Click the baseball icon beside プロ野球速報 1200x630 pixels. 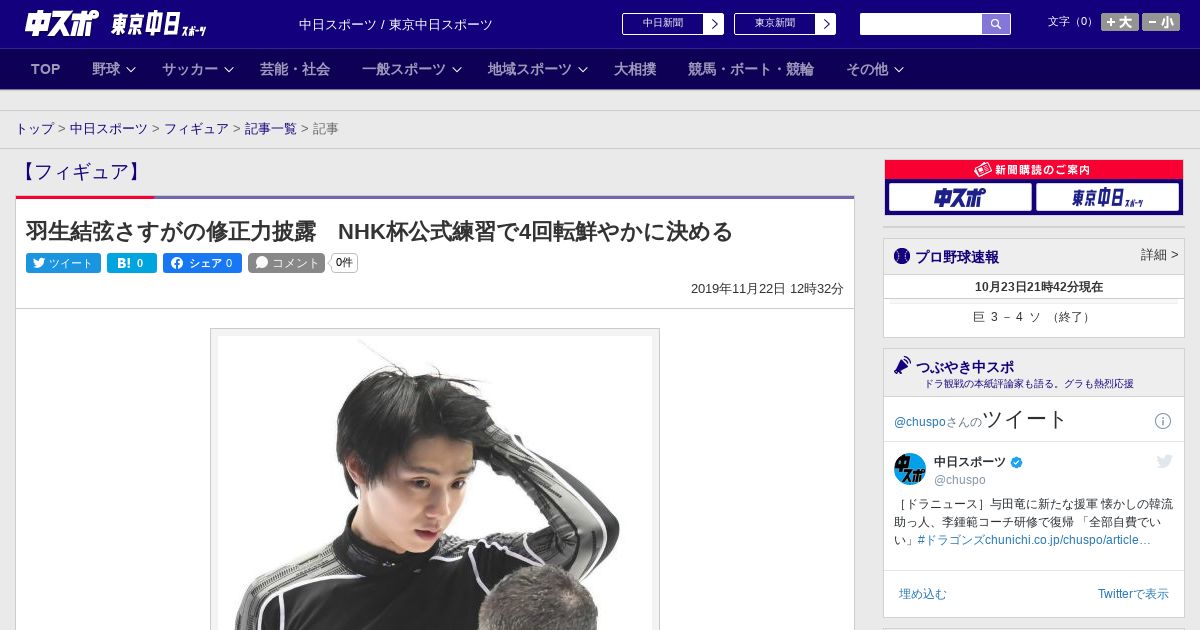(902, 256)
